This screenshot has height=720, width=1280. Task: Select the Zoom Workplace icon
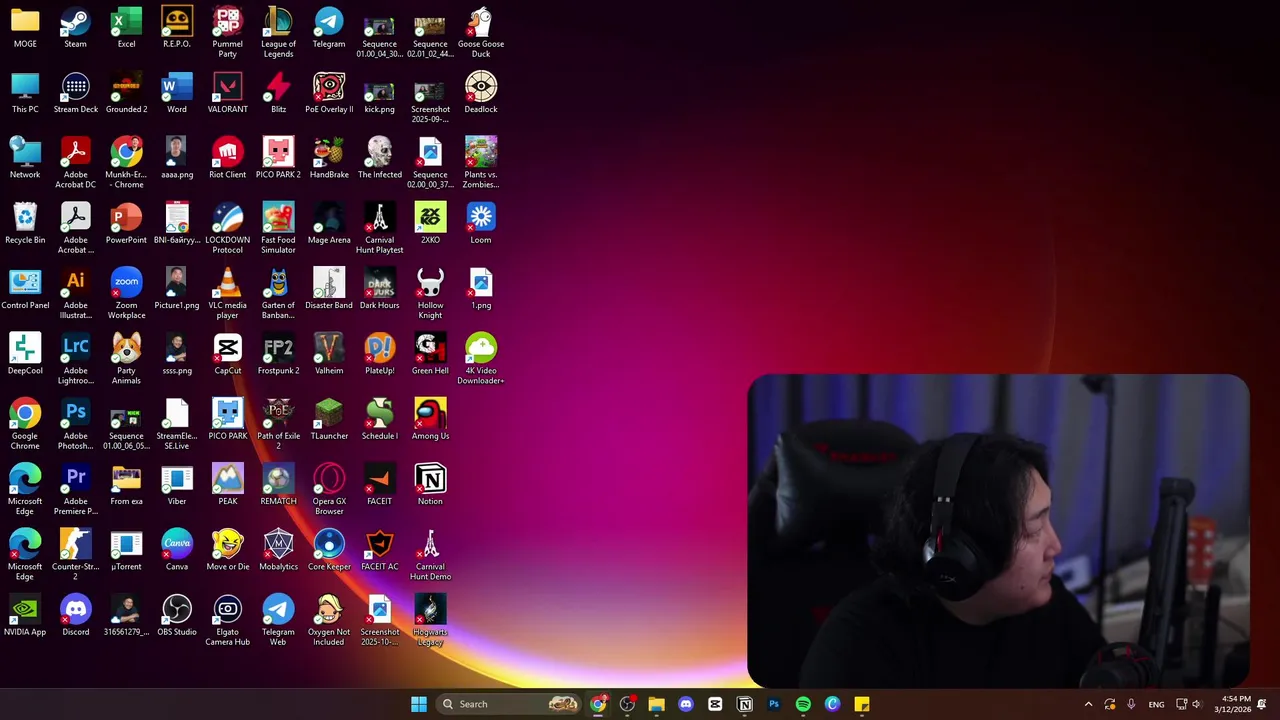coord(126,294)
